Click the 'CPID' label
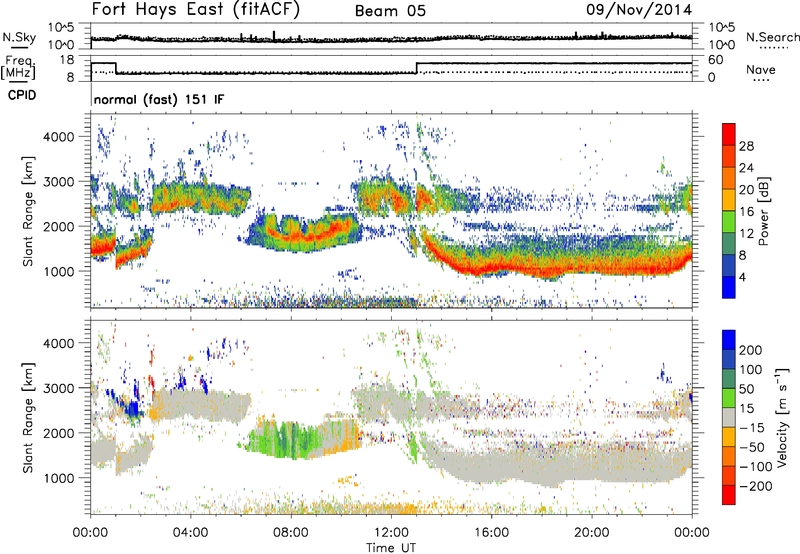800x554 pixels. pos(22,95)
